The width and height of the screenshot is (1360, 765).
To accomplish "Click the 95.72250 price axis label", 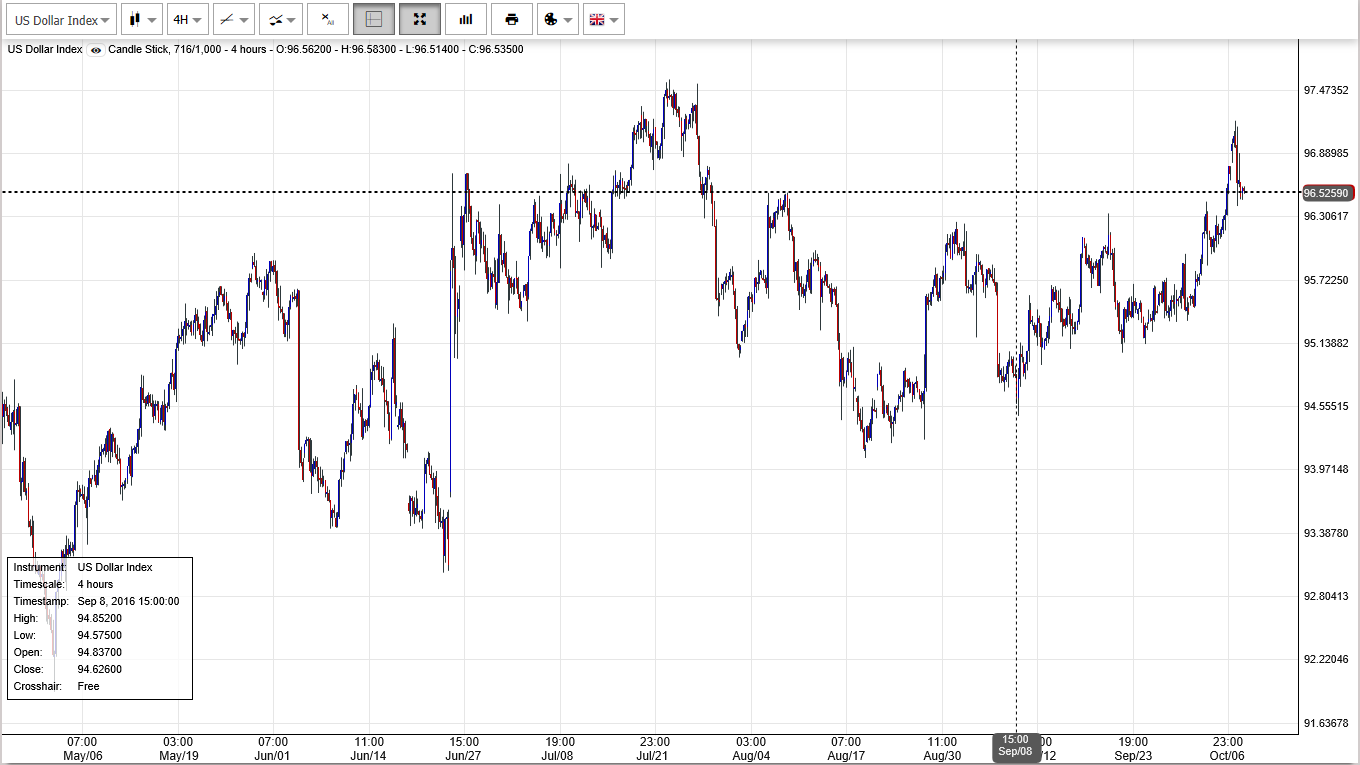I will pyautogui.click(x=1326, y=280).
